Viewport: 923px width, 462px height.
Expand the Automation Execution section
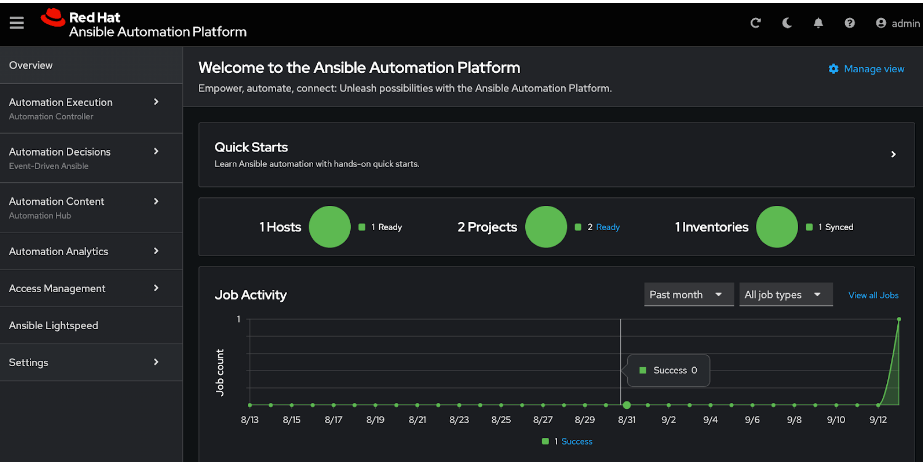pos(91,108)
